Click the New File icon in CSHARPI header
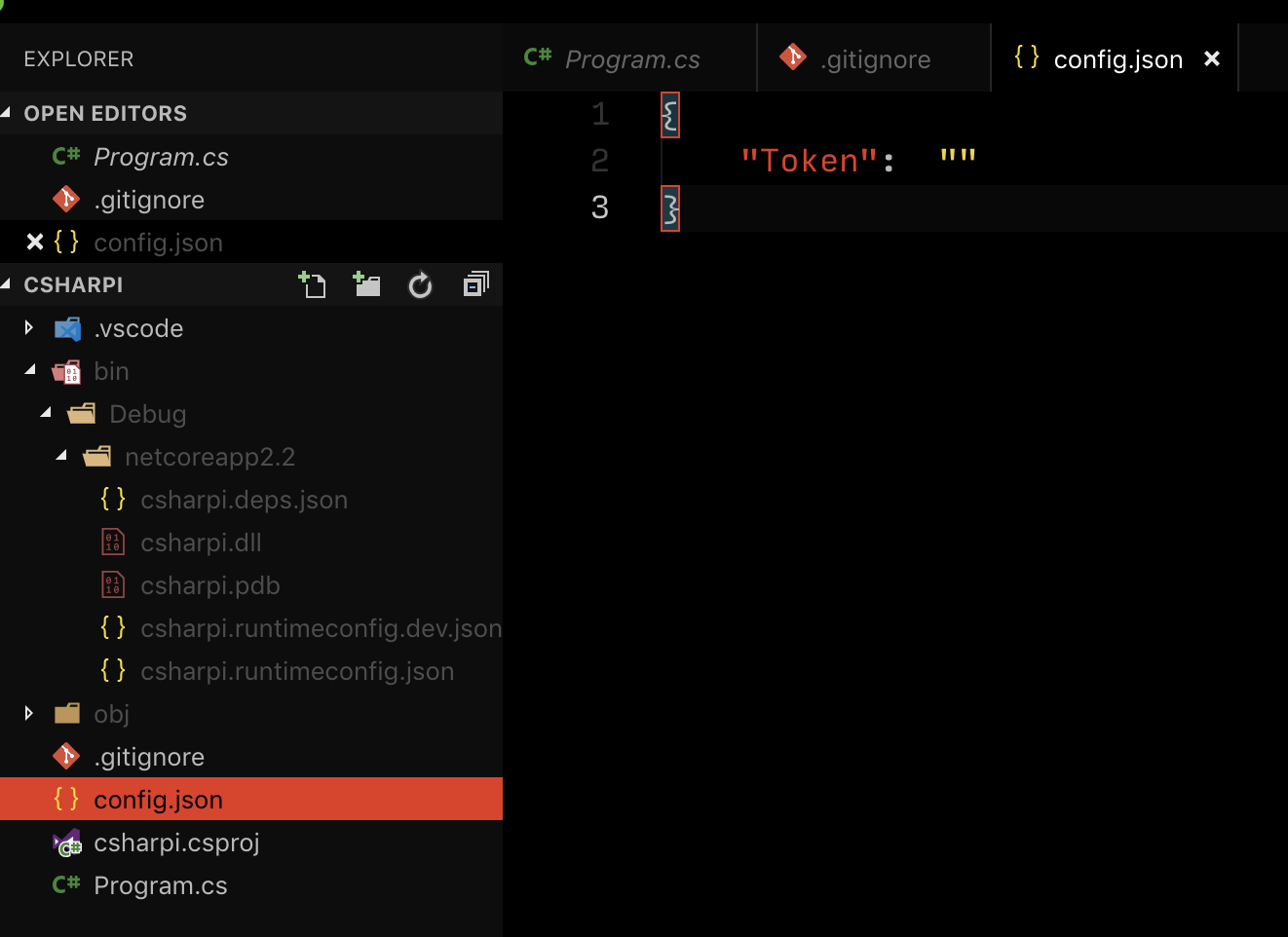 point(312,284)
